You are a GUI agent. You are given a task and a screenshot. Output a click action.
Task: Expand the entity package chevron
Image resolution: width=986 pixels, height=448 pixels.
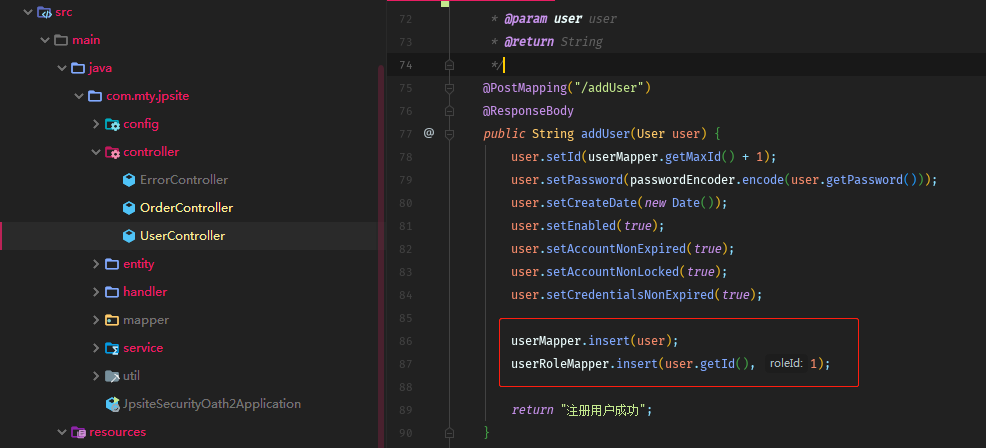pyautogui.click(x=96, y=264)
